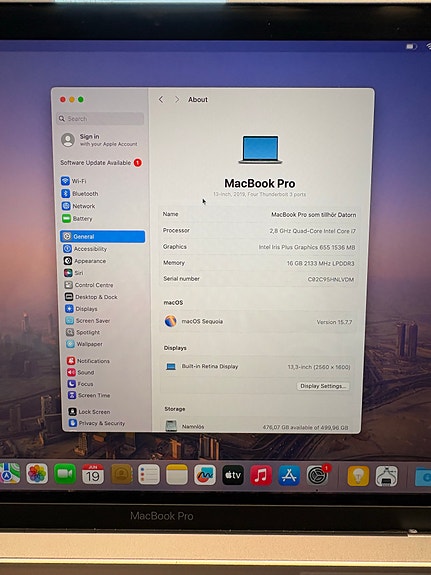Focus the Search field in sidebar

coord(100,118)
